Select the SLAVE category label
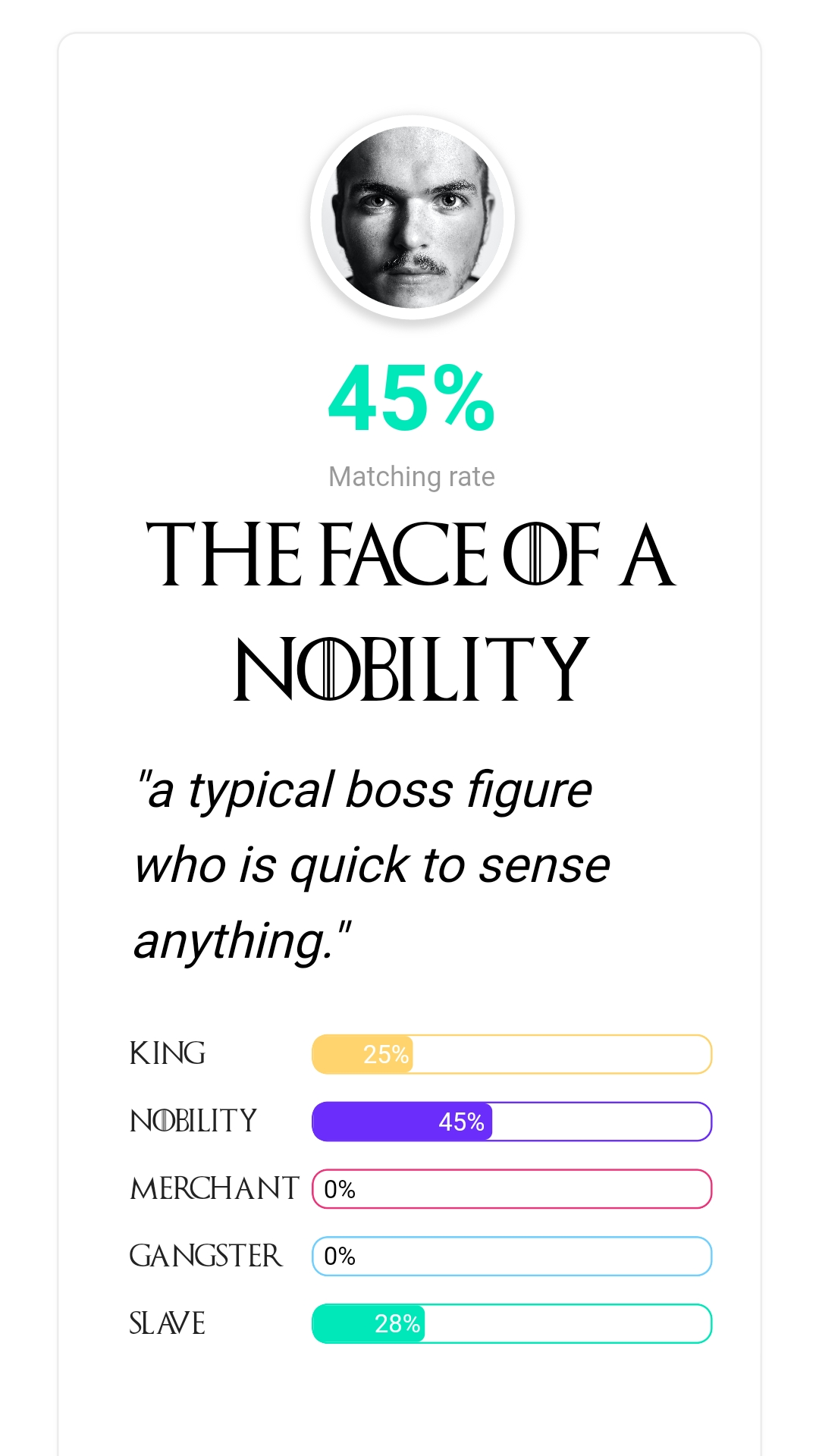819x1456 pixels. tap(167, 1323)
